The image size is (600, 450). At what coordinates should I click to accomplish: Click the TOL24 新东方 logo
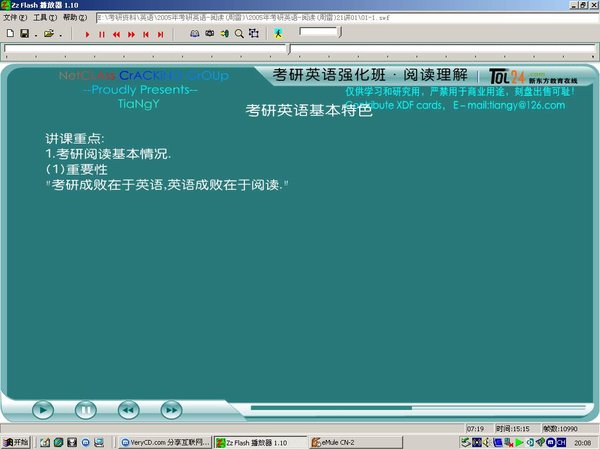click(x=533, y=77)
